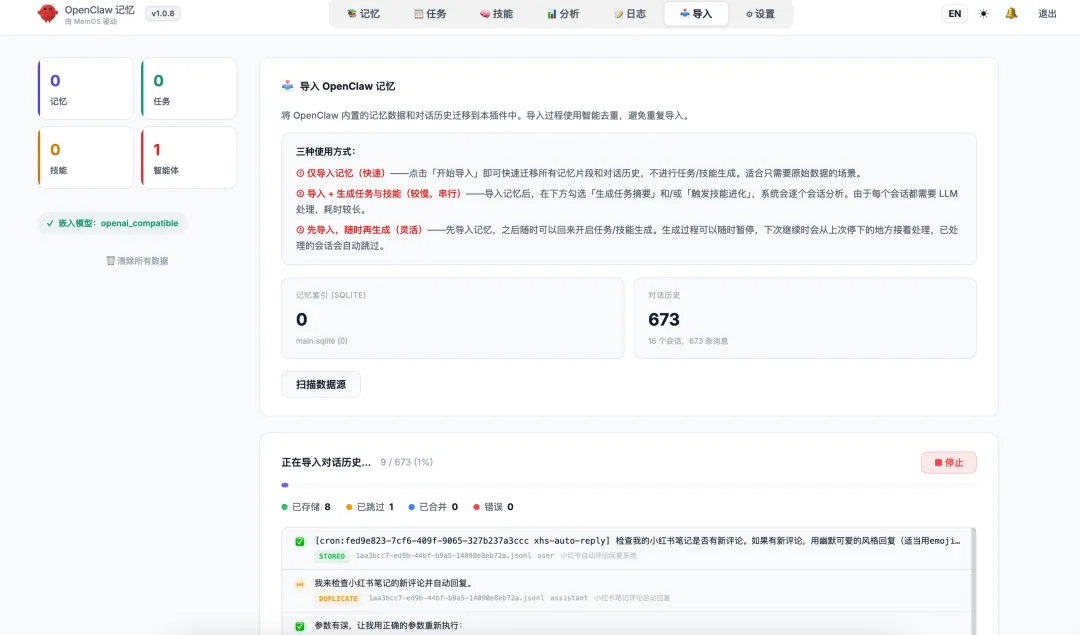
Task: Click 先导入，随时再生成 heading text
Action: coord(360,230)
